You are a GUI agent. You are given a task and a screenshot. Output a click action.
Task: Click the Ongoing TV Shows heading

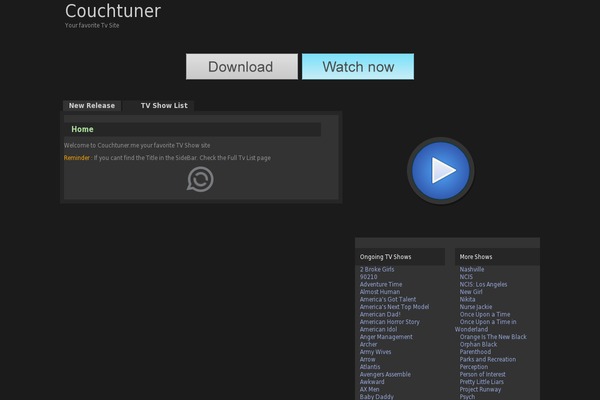(385, 257)
